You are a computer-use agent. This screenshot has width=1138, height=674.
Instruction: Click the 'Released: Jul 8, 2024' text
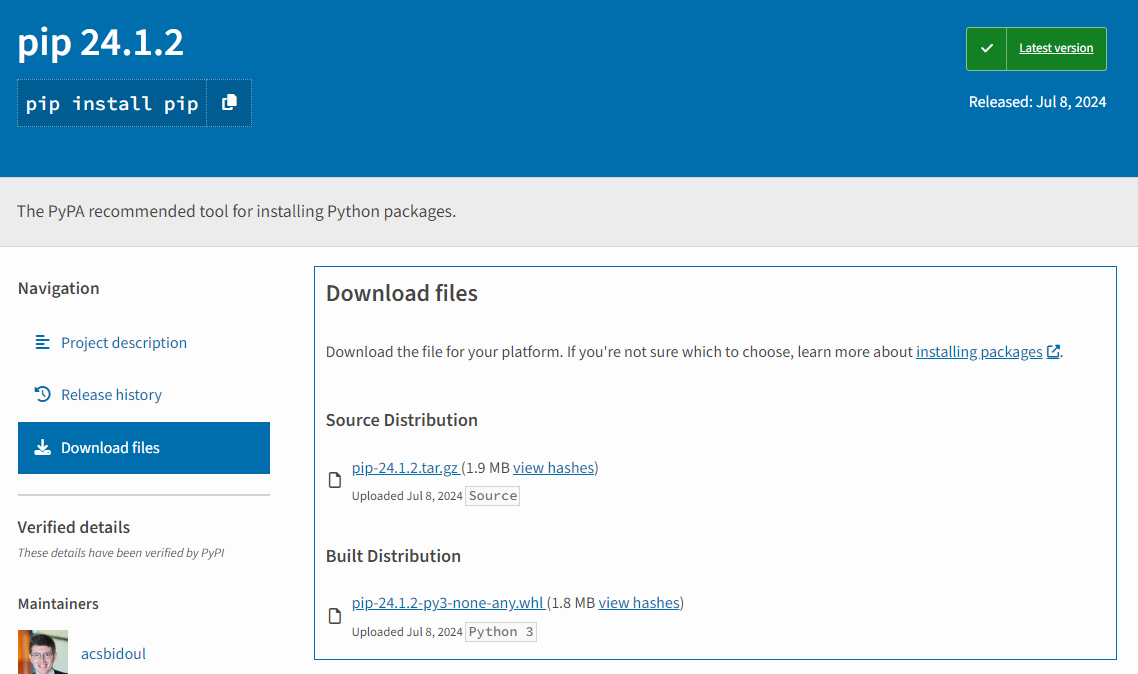[x=1037, y=102]
